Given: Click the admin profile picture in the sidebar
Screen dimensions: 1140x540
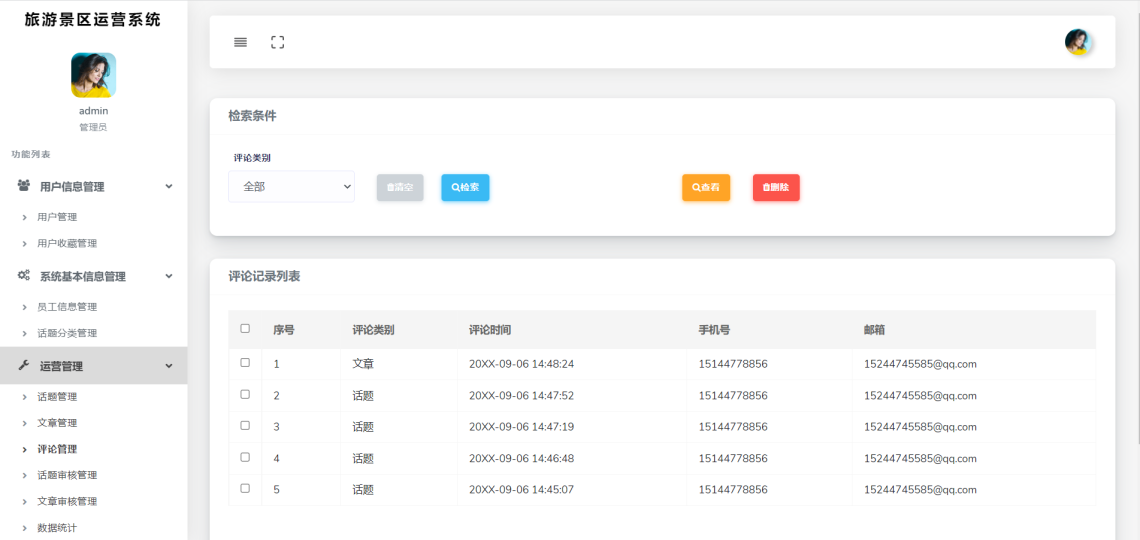Looking at the screenshot, I should point(94,75).
